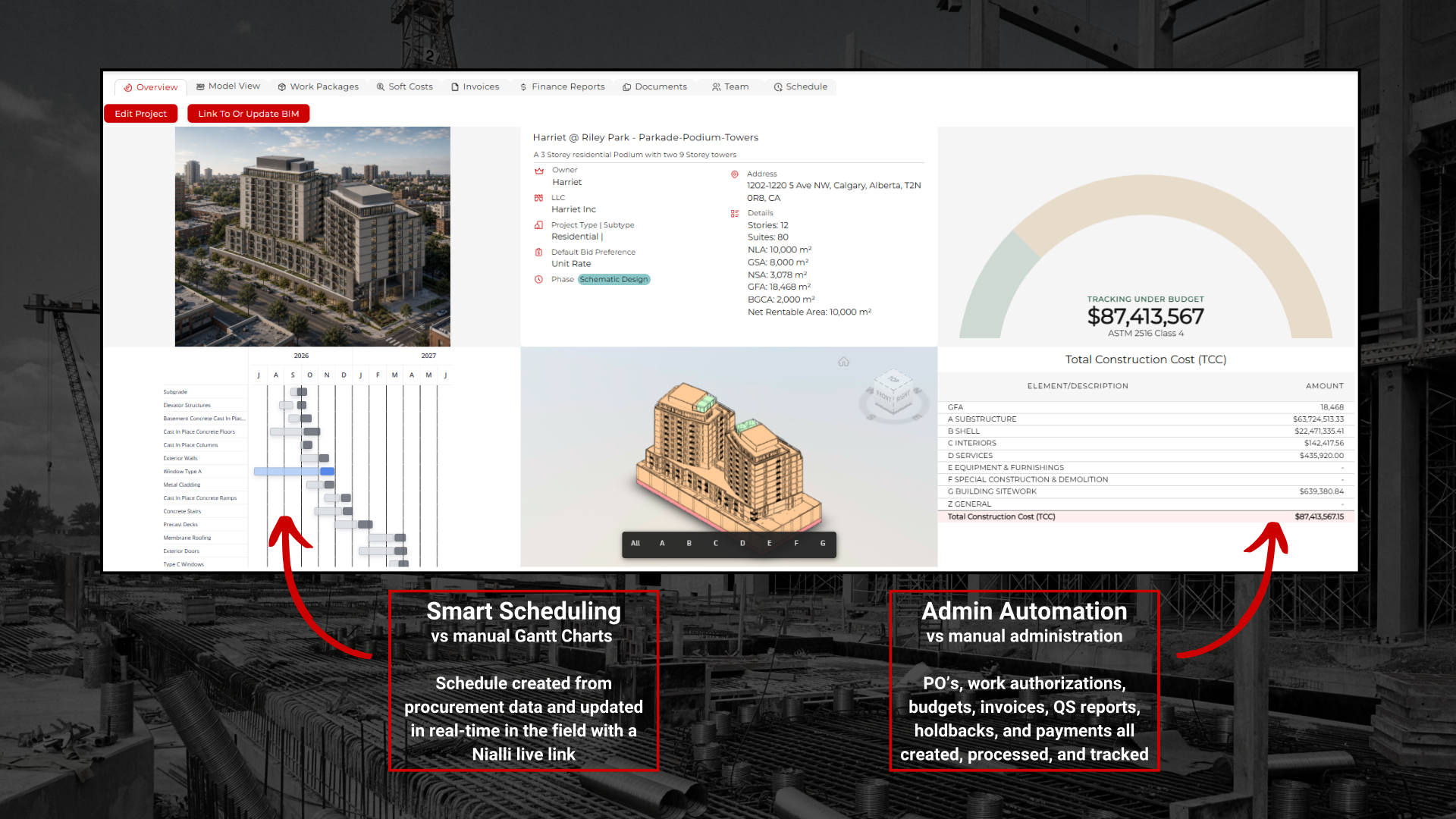1456x819 pixels.
Task: Open the Documents tab
Action: tap(655, 86)
